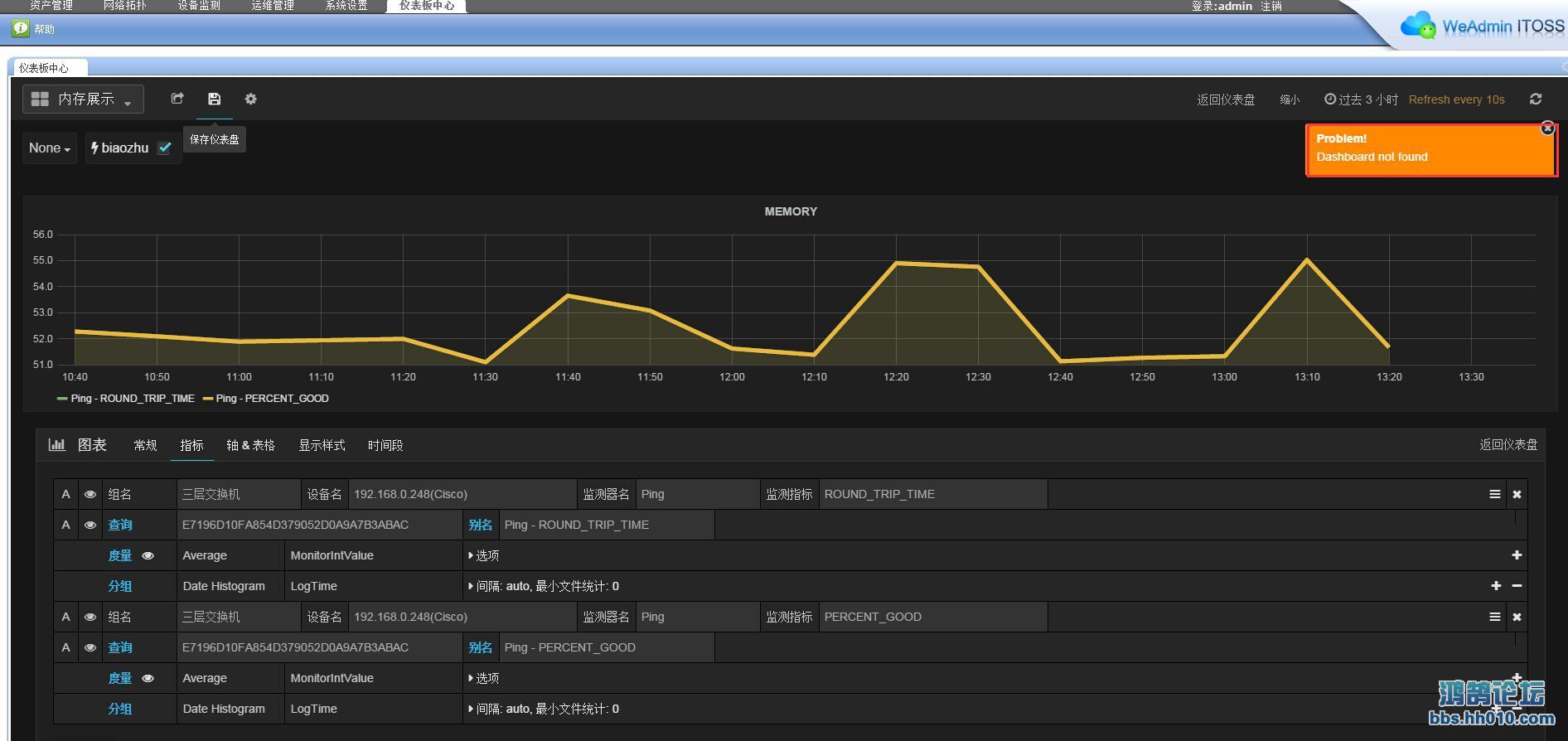The width and height of the screenshot is (1568, 741).
Task: Switch to the 指标 tab
Action: click(191, 445)
